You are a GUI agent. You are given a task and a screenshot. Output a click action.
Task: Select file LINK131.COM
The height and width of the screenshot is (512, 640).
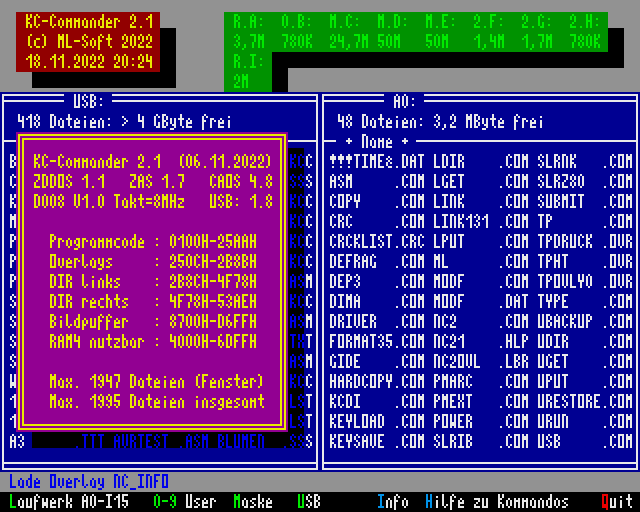(481, 222)
